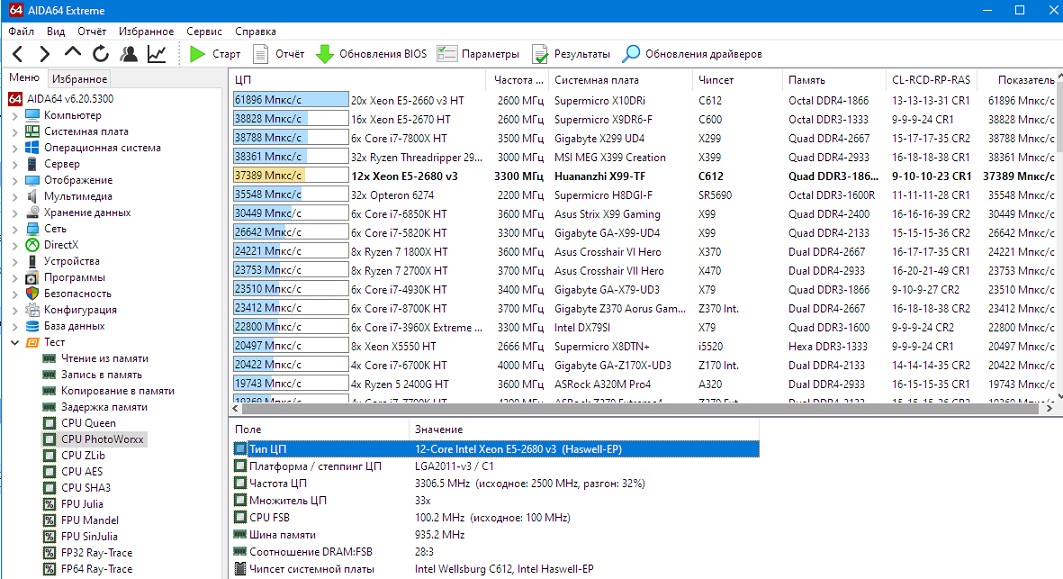Open the Вид menu
Screen dimensions: 1063x579
[x=56, y=31]
